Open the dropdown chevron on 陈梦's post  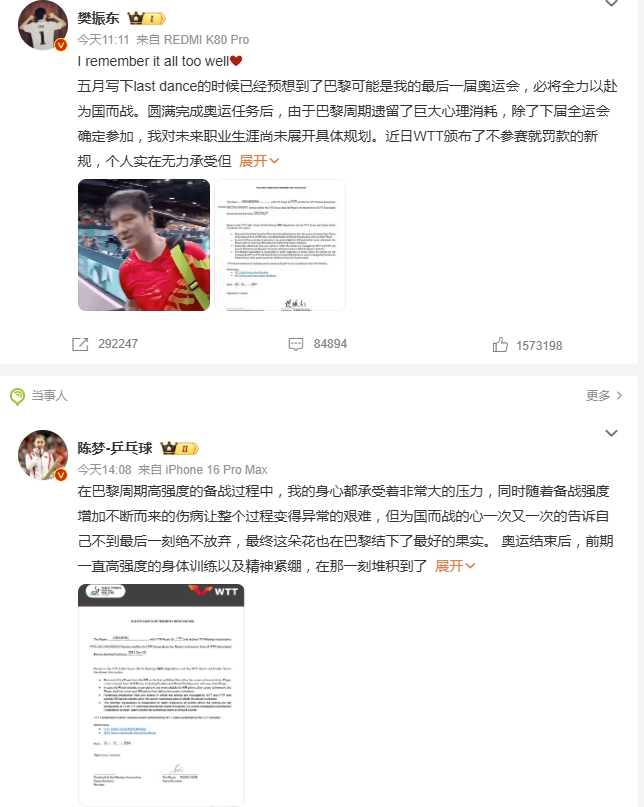coord(611,433)
